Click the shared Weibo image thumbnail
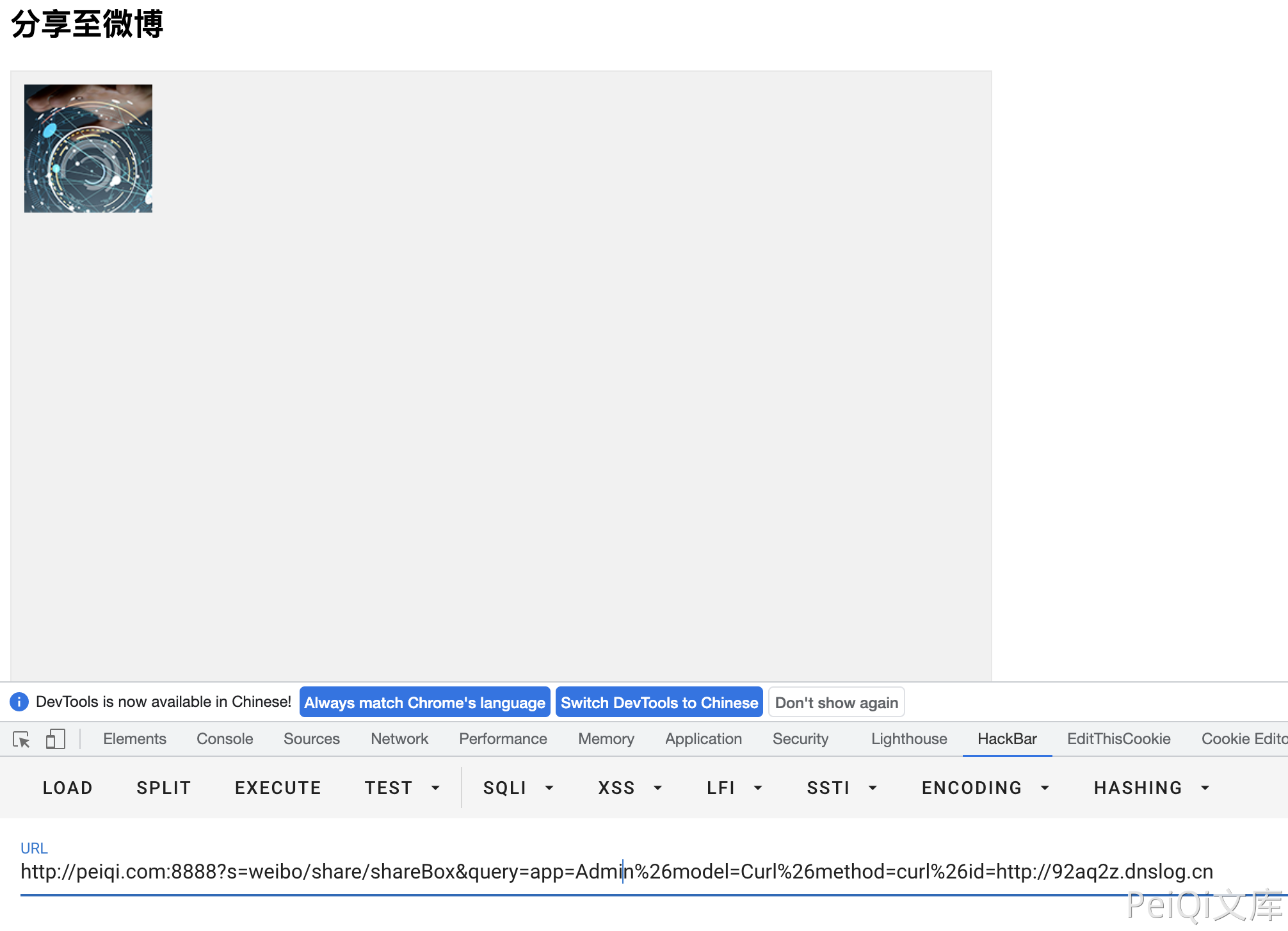The image size is (1288, 931). (88, 149)
